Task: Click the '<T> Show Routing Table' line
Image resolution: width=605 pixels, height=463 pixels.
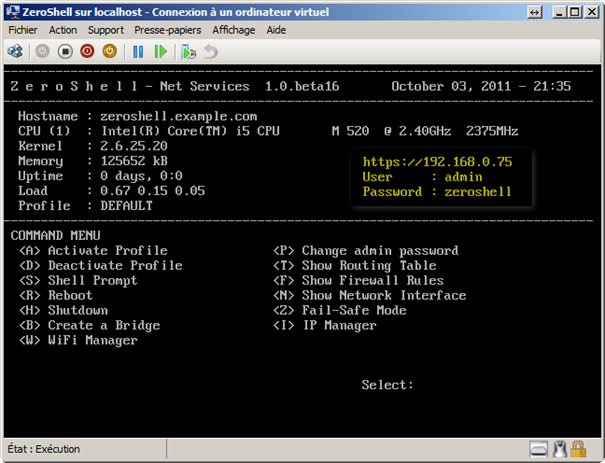Action: coord(355,265)
